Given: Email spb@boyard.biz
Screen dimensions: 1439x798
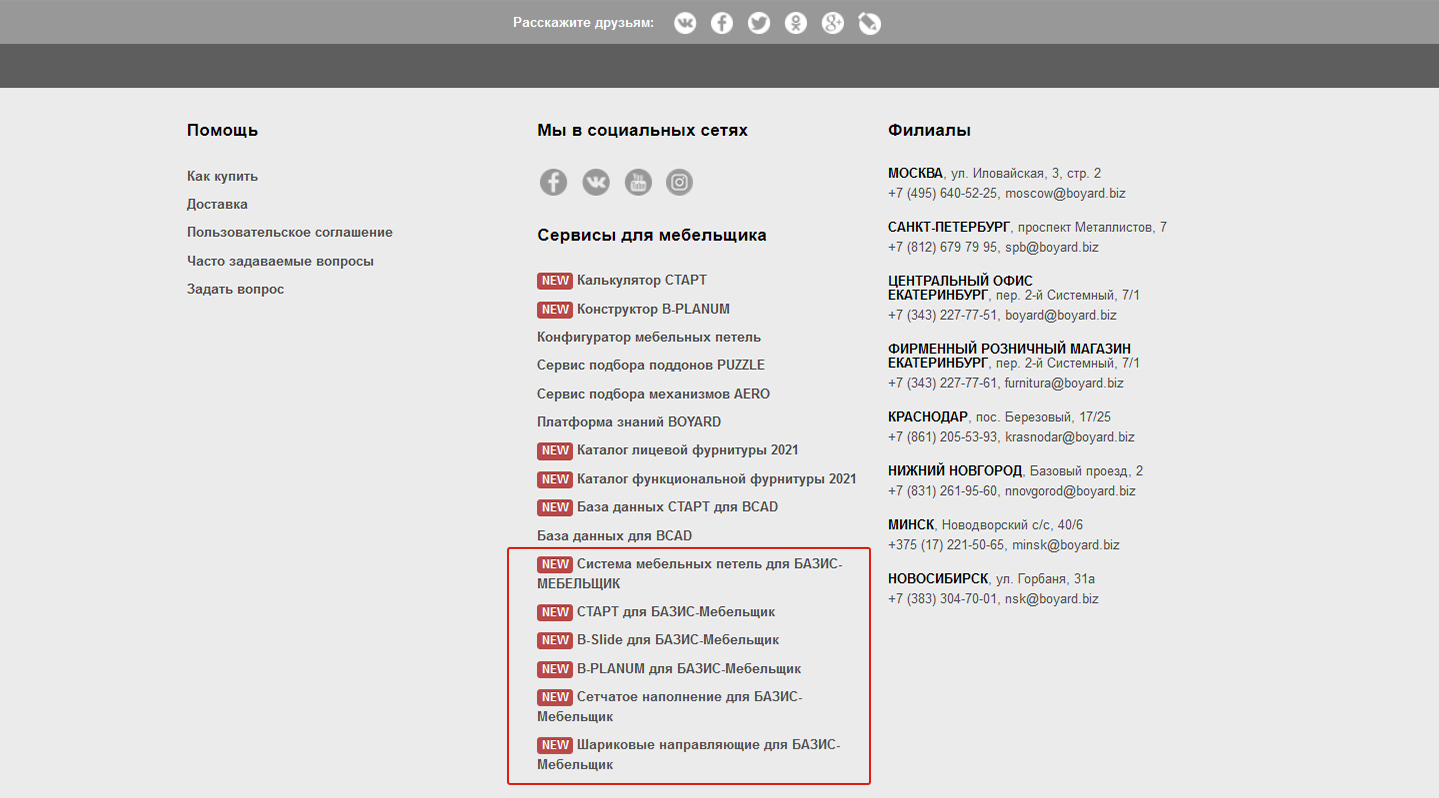Looking at the screenshot, I should 1052,247.
